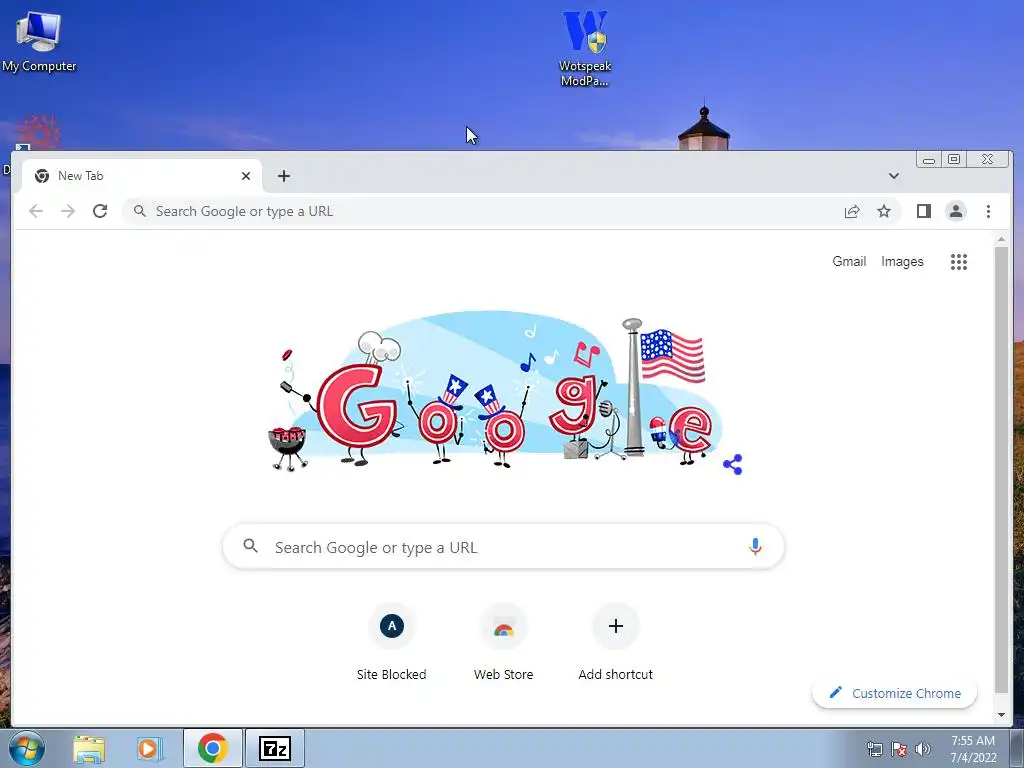Screen dimensions: 1024x768
Task: Launch media player from taskbar
Action: 149,748
